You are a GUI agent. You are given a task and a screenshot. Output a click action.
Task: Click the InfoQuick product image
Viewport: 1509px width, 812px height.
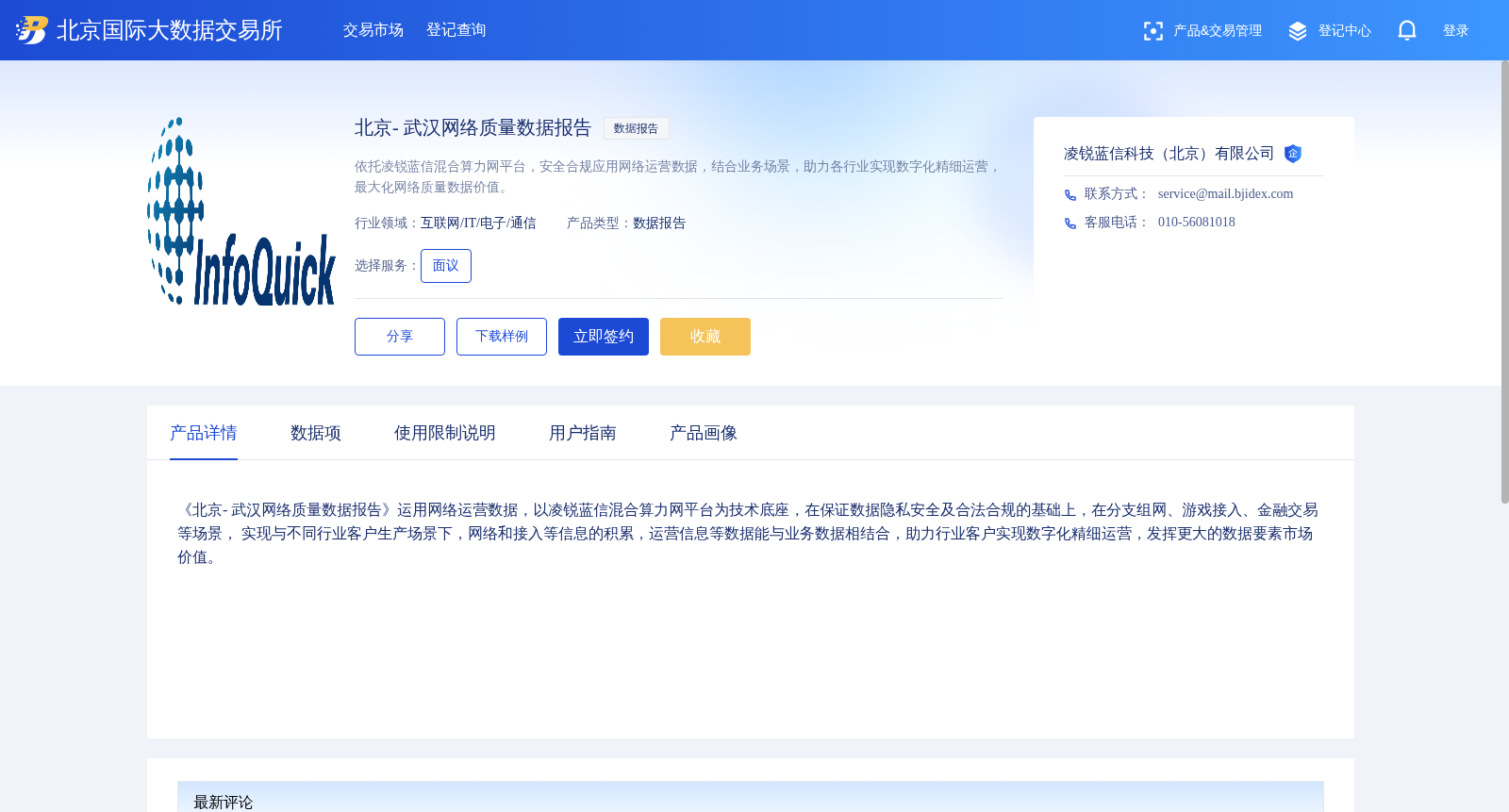click(x=241, y=211)
